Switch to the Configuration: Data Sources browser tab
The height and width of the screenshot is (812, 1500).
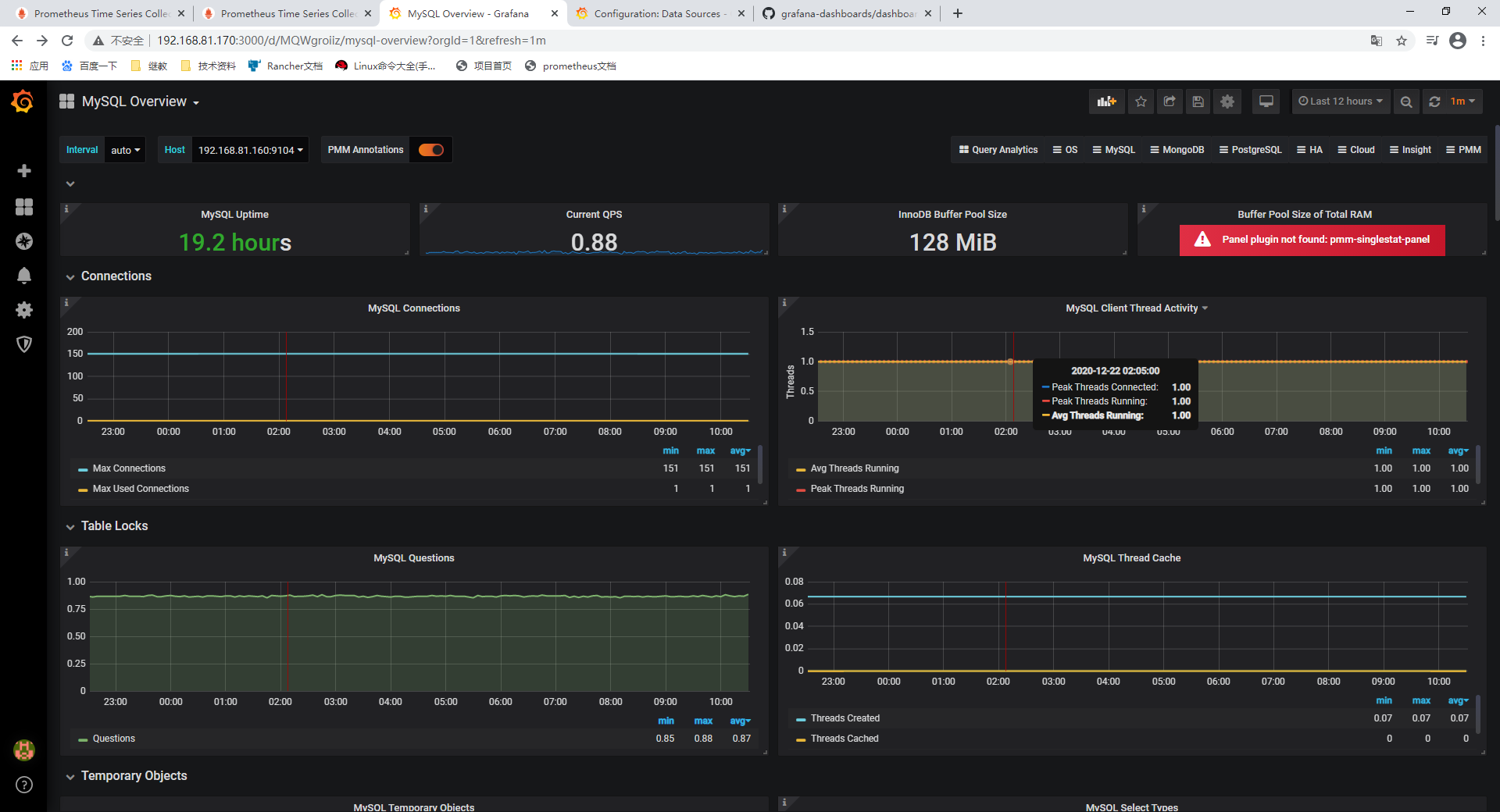(x=657, y=13)
